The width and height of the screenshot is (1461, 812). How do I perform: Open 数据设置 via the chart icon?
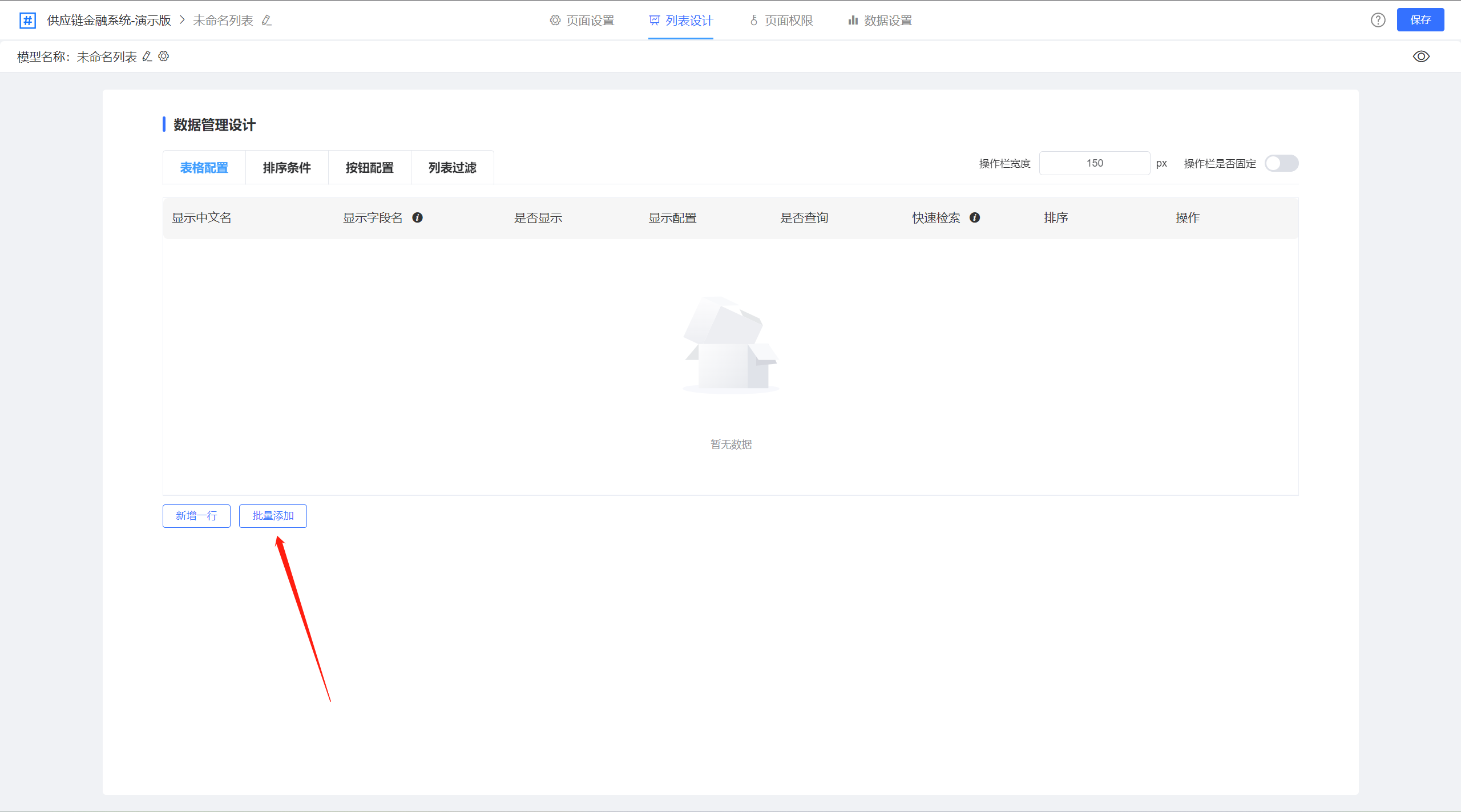pos(853,20)
